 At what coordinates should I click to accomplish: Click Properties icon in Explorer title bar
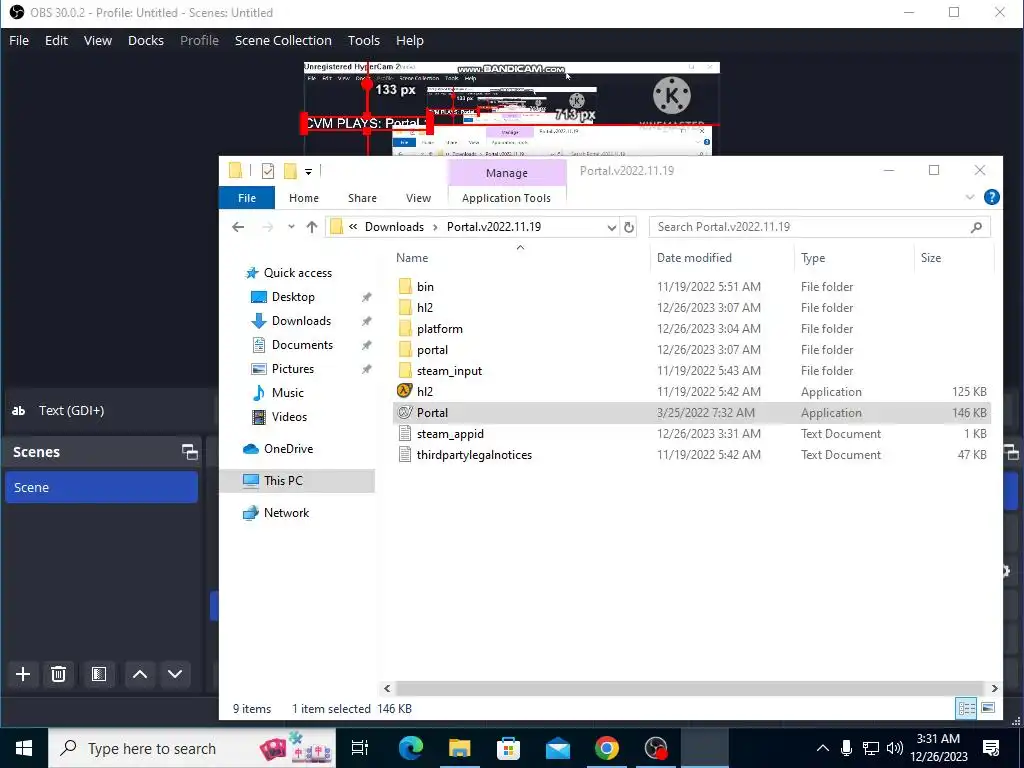point(268,171)
